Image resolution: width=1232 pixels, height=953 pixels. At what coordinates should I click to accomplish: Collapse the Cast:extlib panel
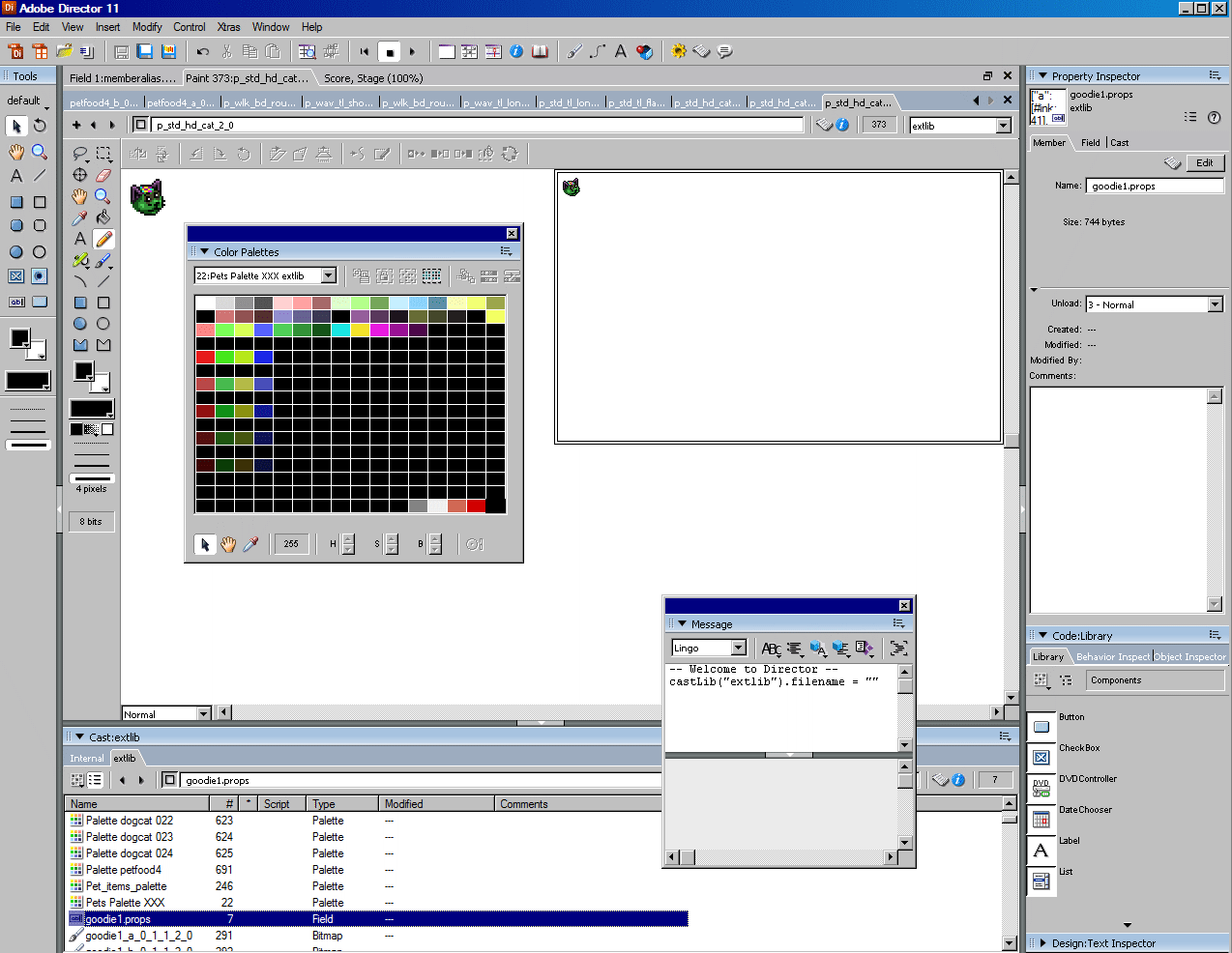pos(79,736)
